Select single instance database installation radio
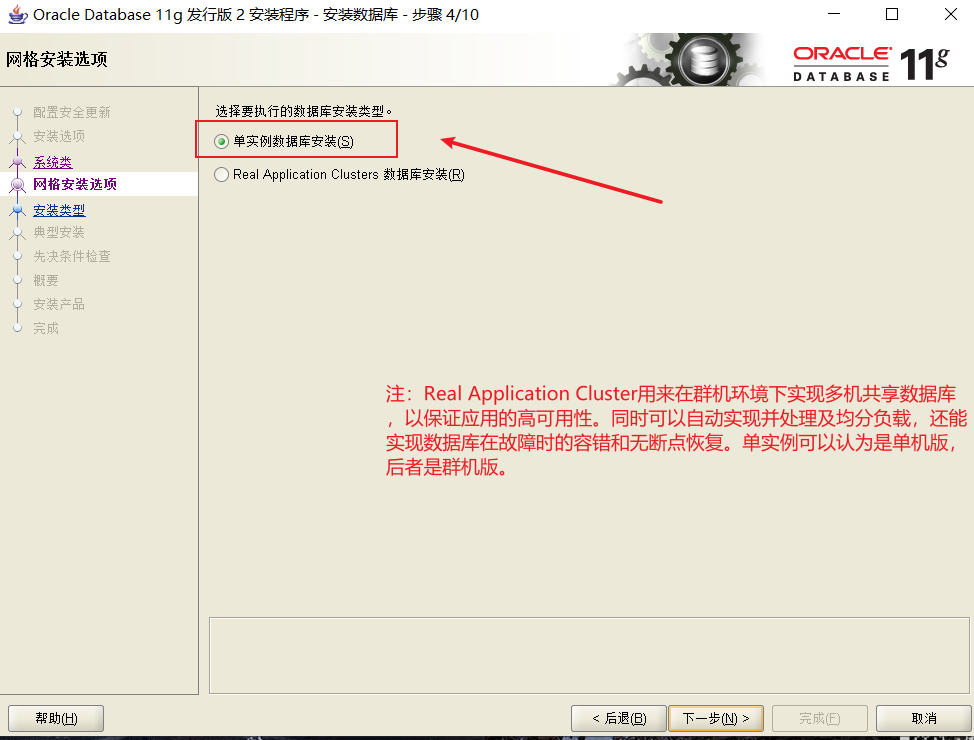 tap(222, 142)
